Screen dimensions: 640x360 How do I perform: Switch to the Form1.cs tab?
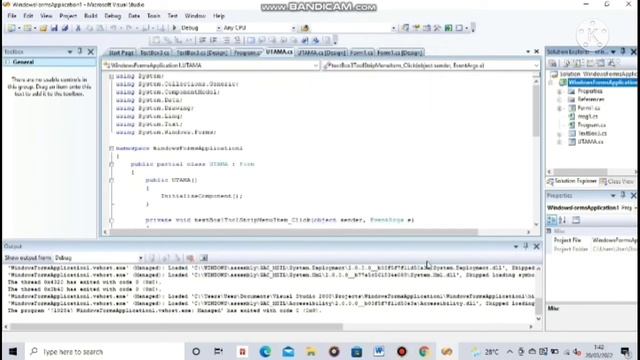[x=362, y=53]
